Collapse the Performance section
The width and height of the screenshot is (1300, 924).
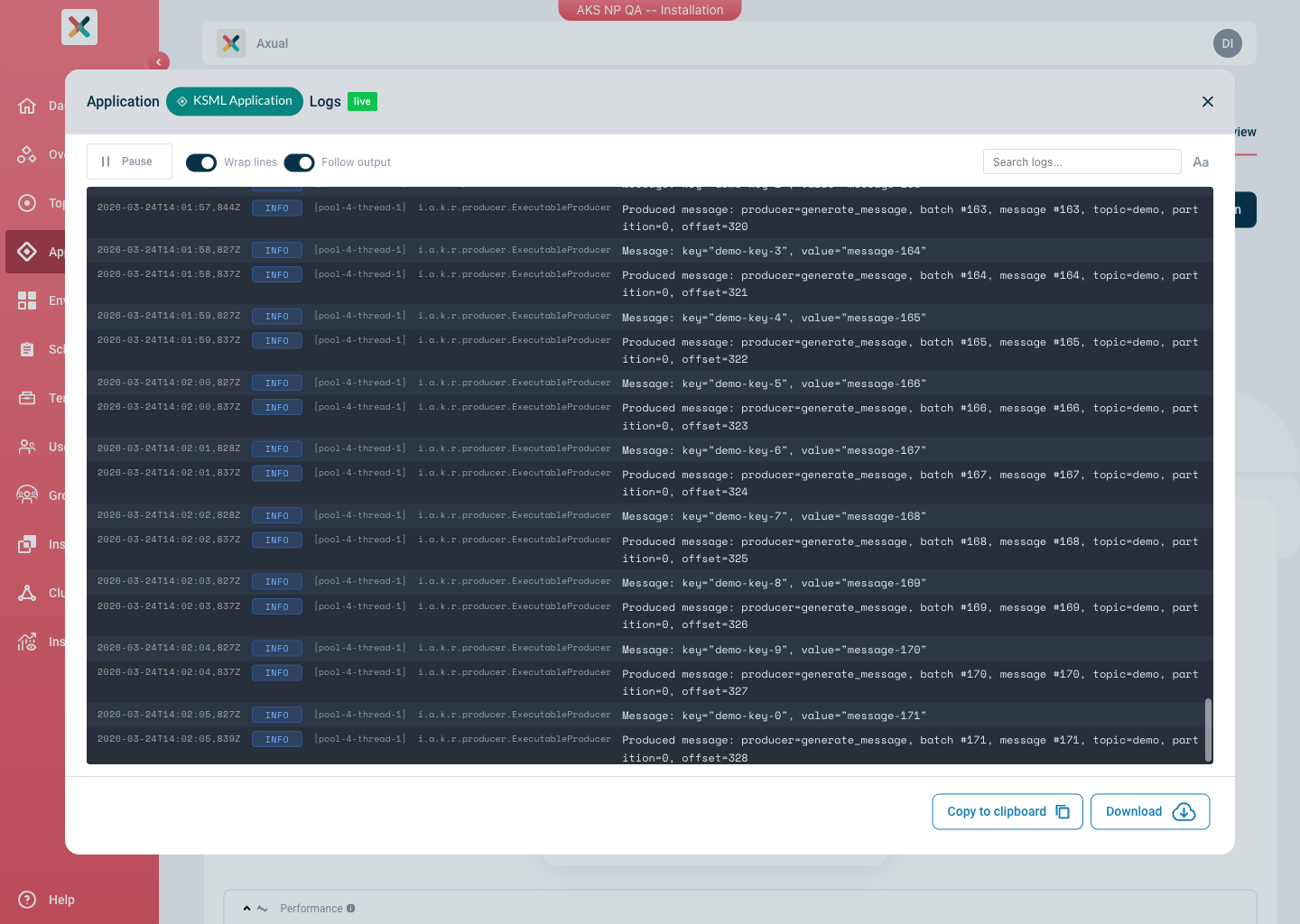coord(246,908)
